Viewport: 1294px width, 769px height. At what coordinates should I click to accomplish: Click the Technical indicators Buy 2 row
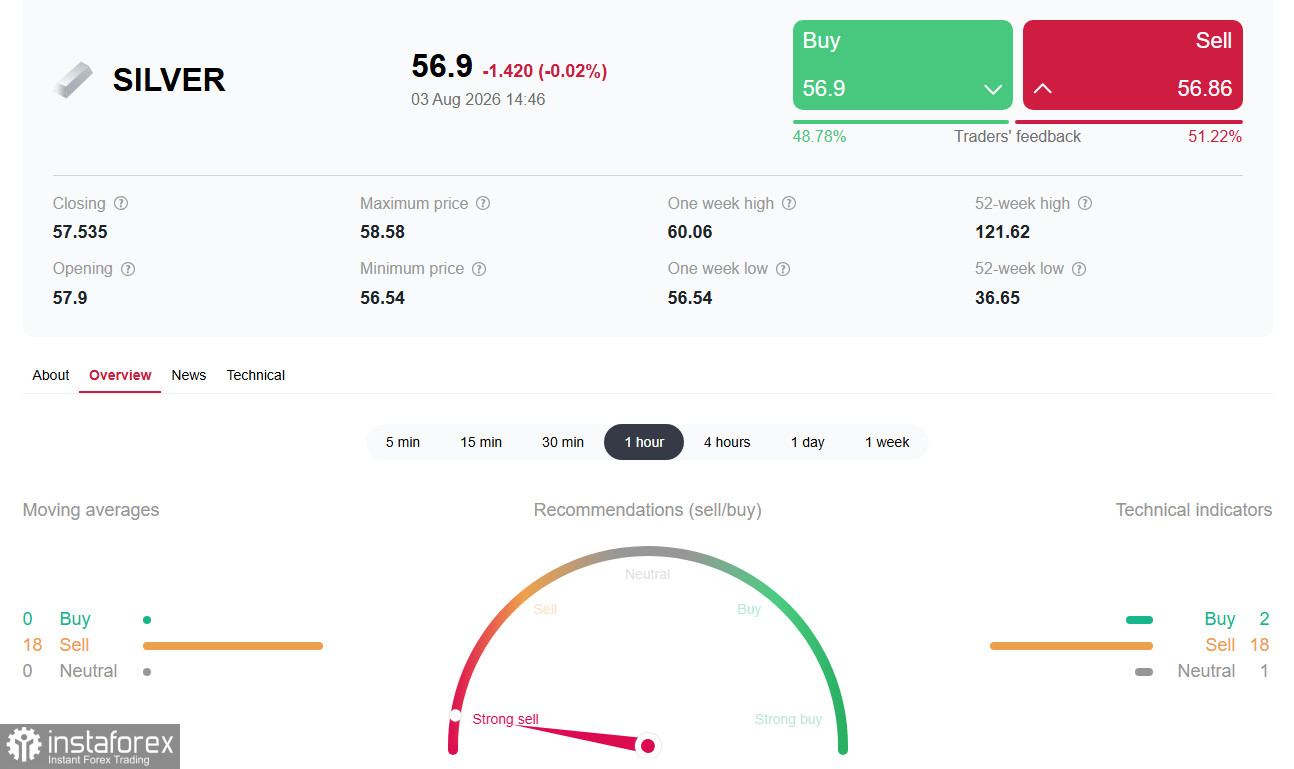[x=1198, y=619]
